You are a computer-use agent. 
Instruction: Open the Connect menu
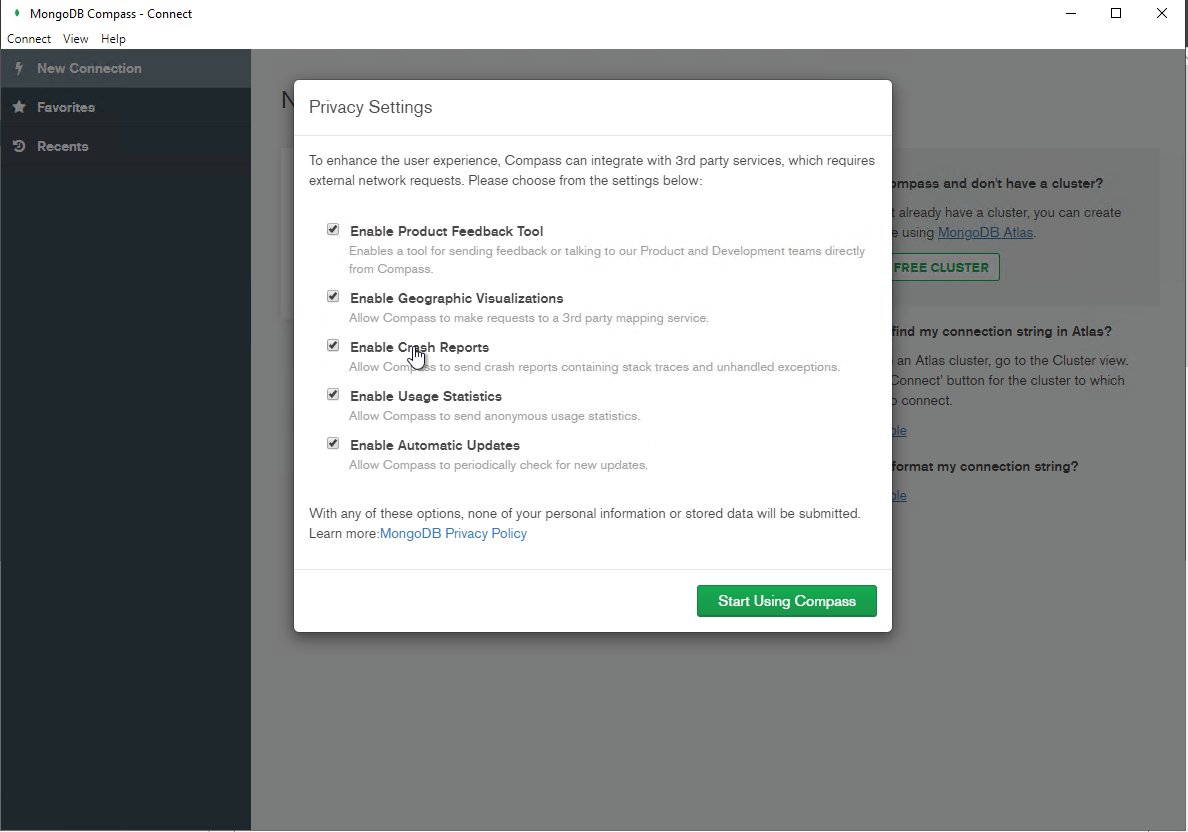coord(29,39)
